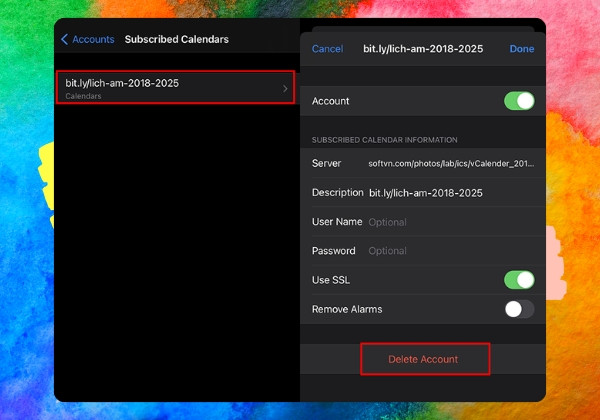Screen dimensions: 600x420
Task: Delete the subscribed calendar account
Action: click(x=425, y=359)
